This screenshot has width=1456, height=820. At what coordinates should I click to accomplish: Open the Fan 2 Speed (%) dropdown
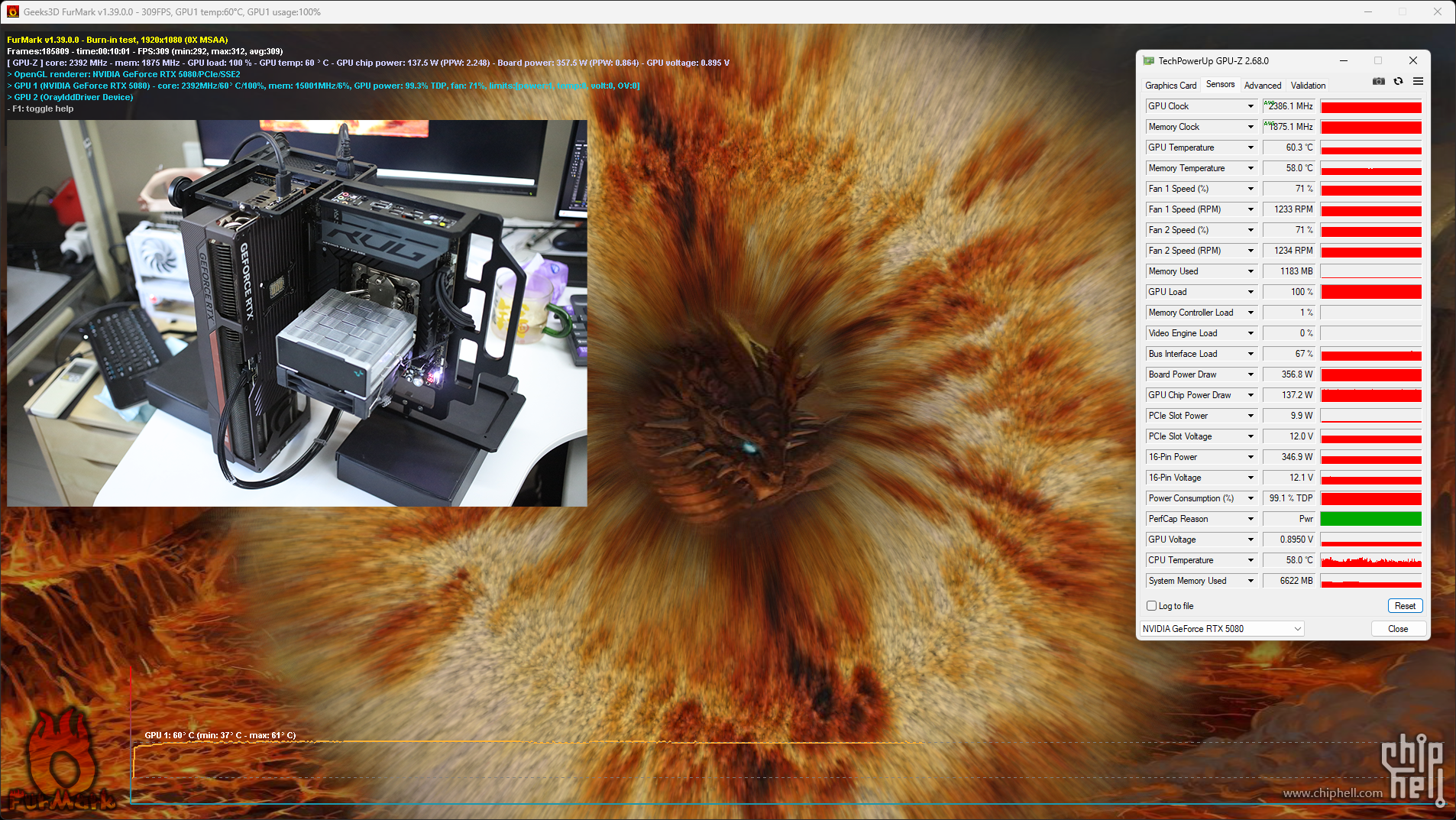pyautogui.click(x=1251, y=230)
